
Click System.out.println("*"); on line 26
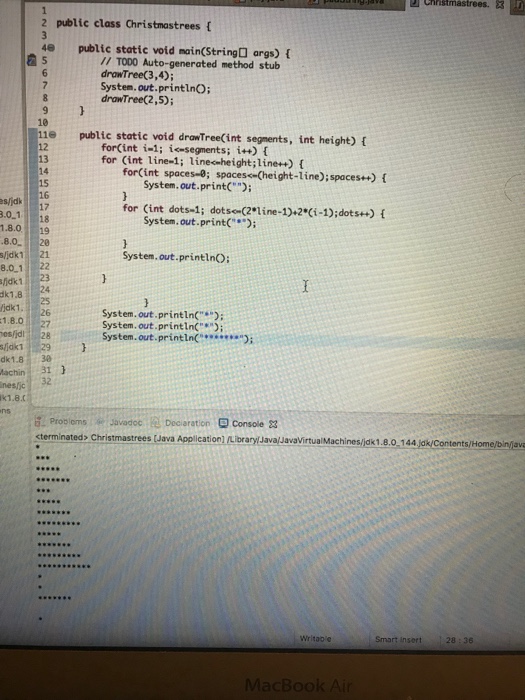point(163,314)
